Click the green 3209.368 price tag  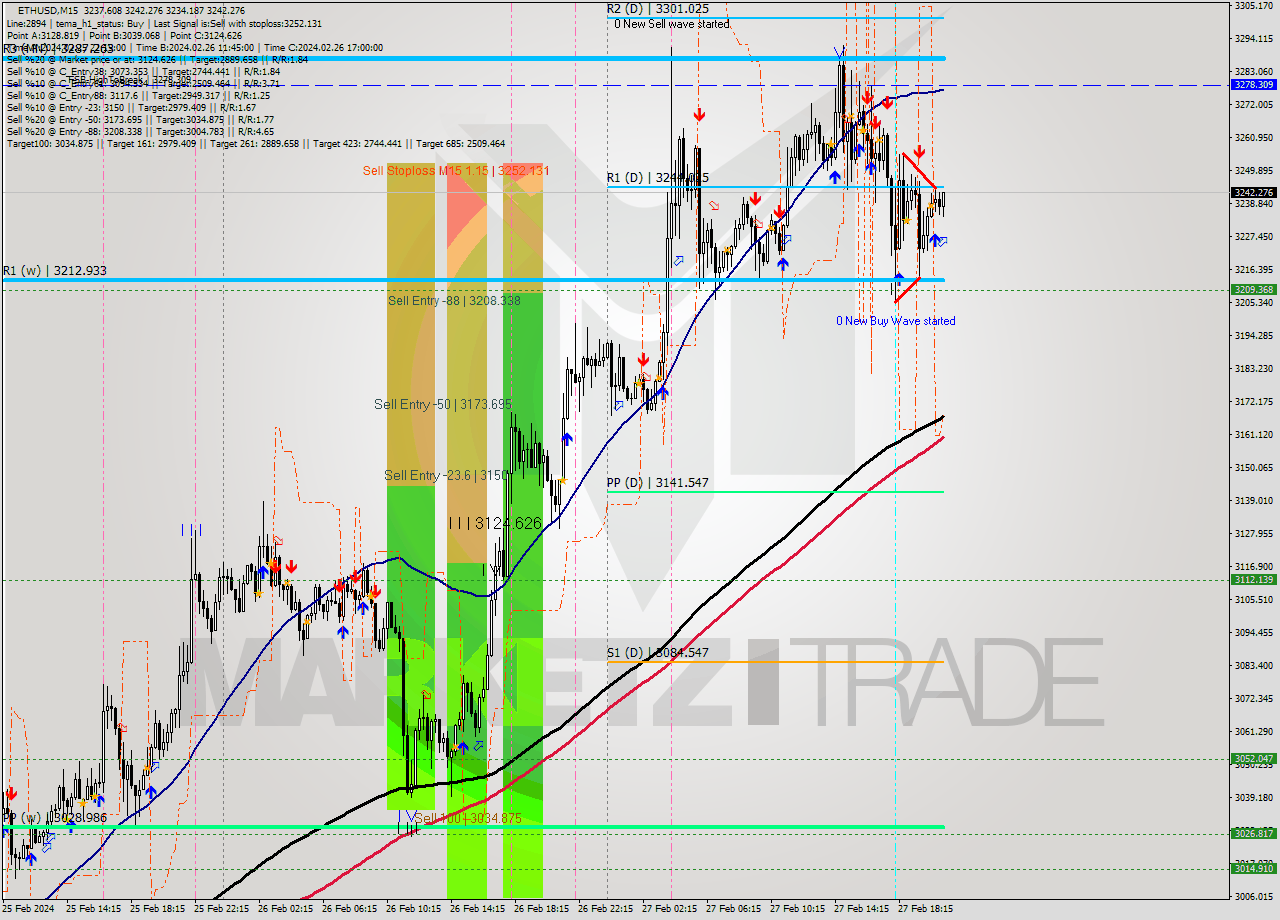coord(1253,290)
